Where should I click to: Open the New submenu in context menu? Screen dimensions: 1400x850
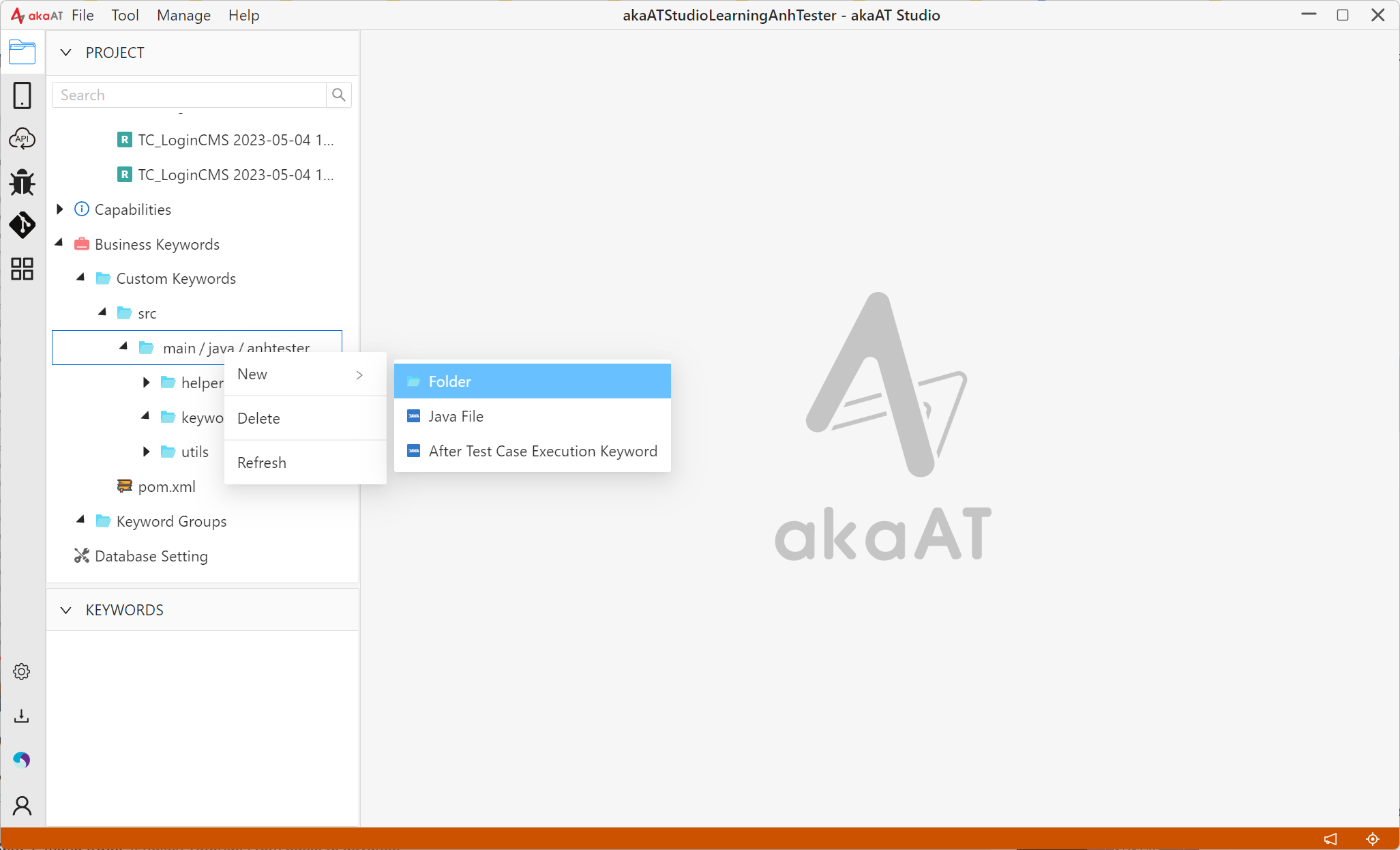pos(305,375)
